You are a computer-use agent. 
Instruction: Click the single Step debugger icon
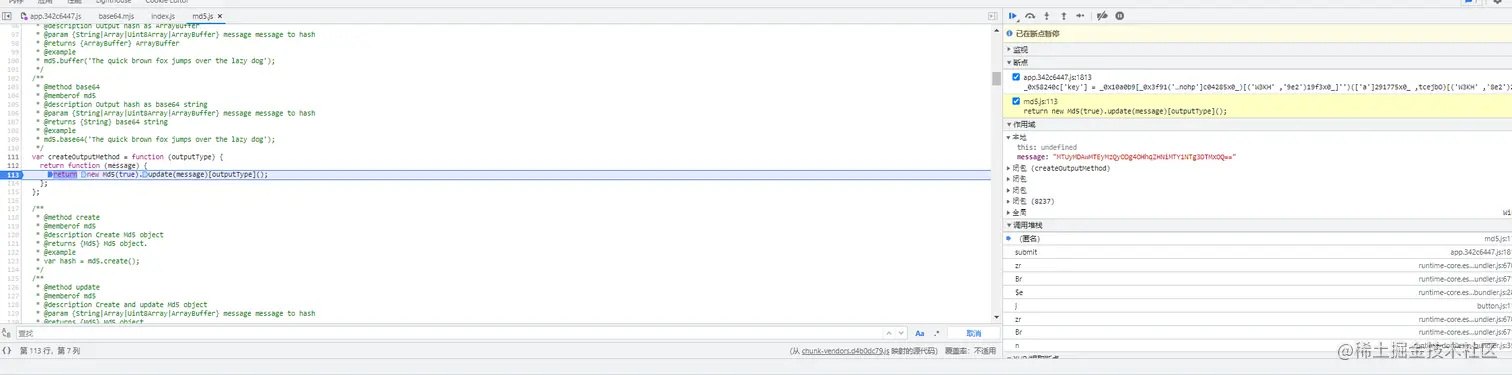pyautogui.click(x=1080, y=16)
